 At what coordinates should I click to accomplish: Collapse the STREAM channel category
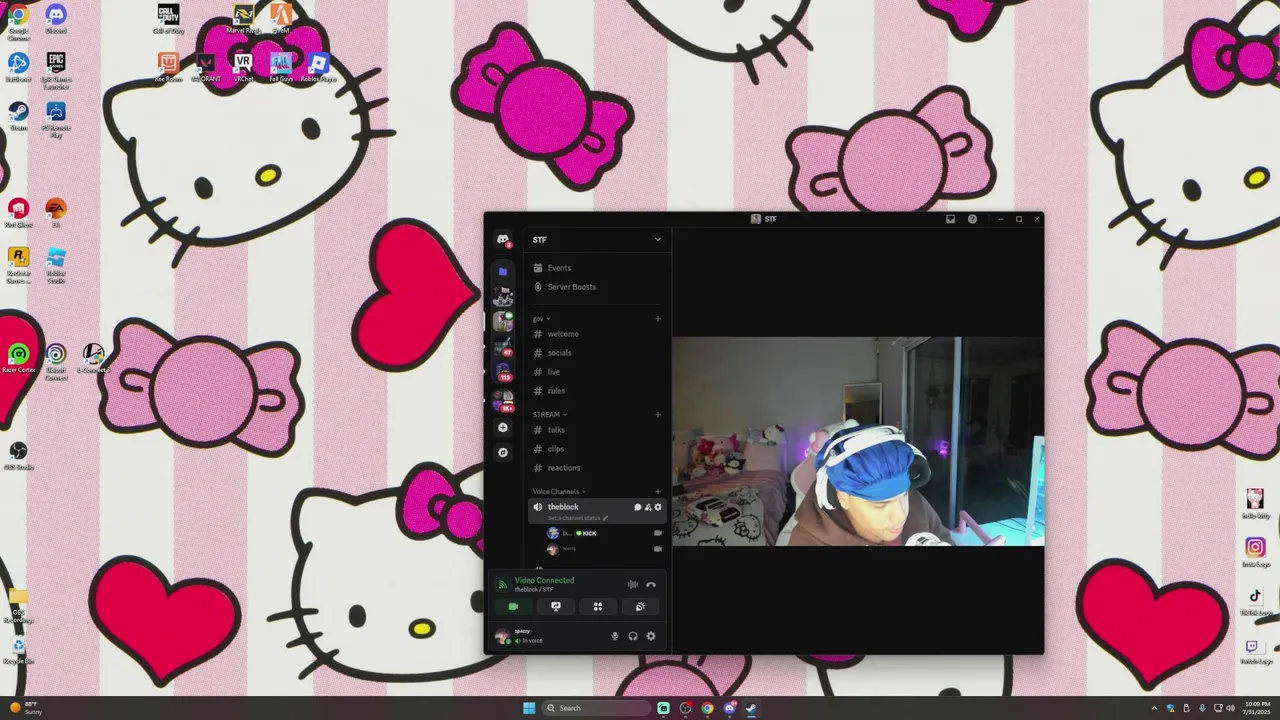(549, 414)
